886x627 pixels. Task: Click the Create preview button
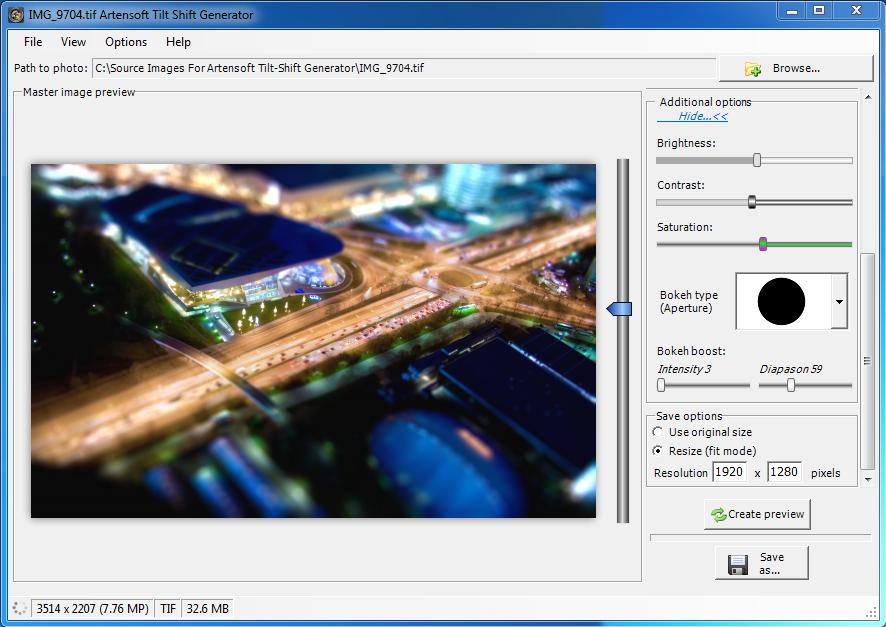tap(757, 515)
